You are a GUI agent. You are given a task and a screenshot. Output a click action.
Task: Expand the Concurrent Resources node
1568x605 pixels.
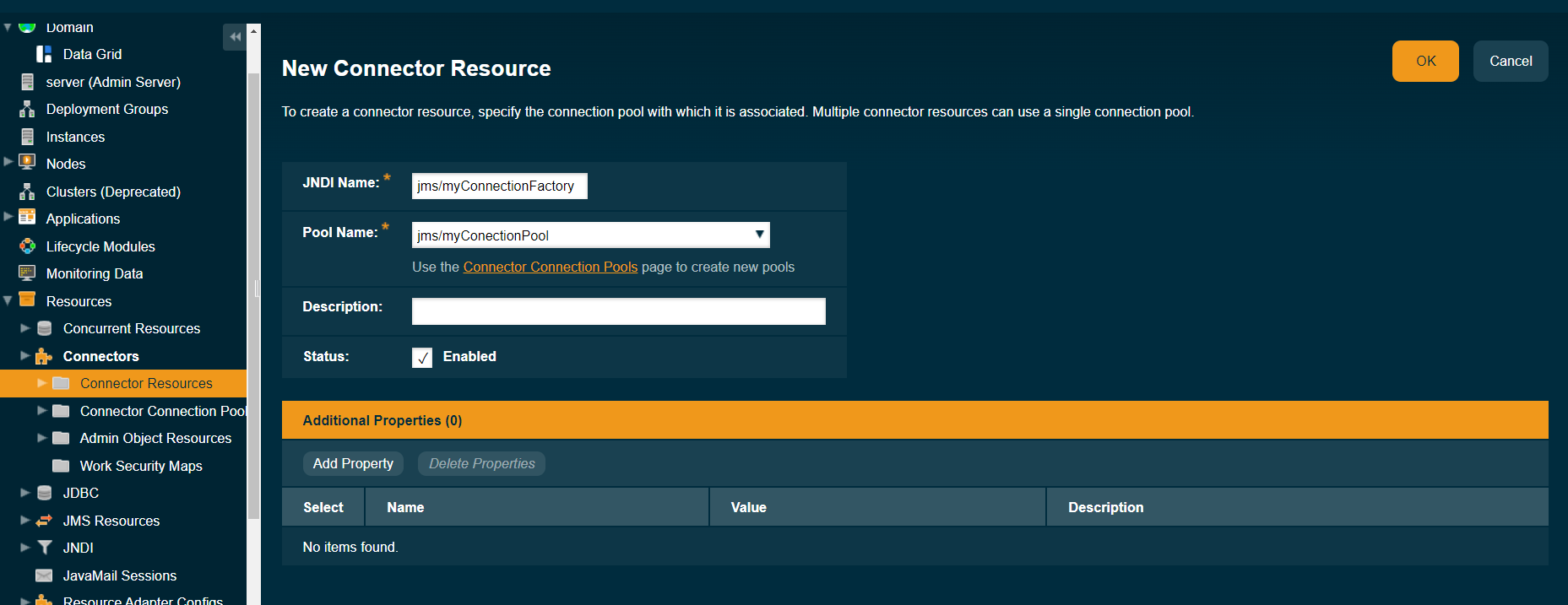pos(25,328)
